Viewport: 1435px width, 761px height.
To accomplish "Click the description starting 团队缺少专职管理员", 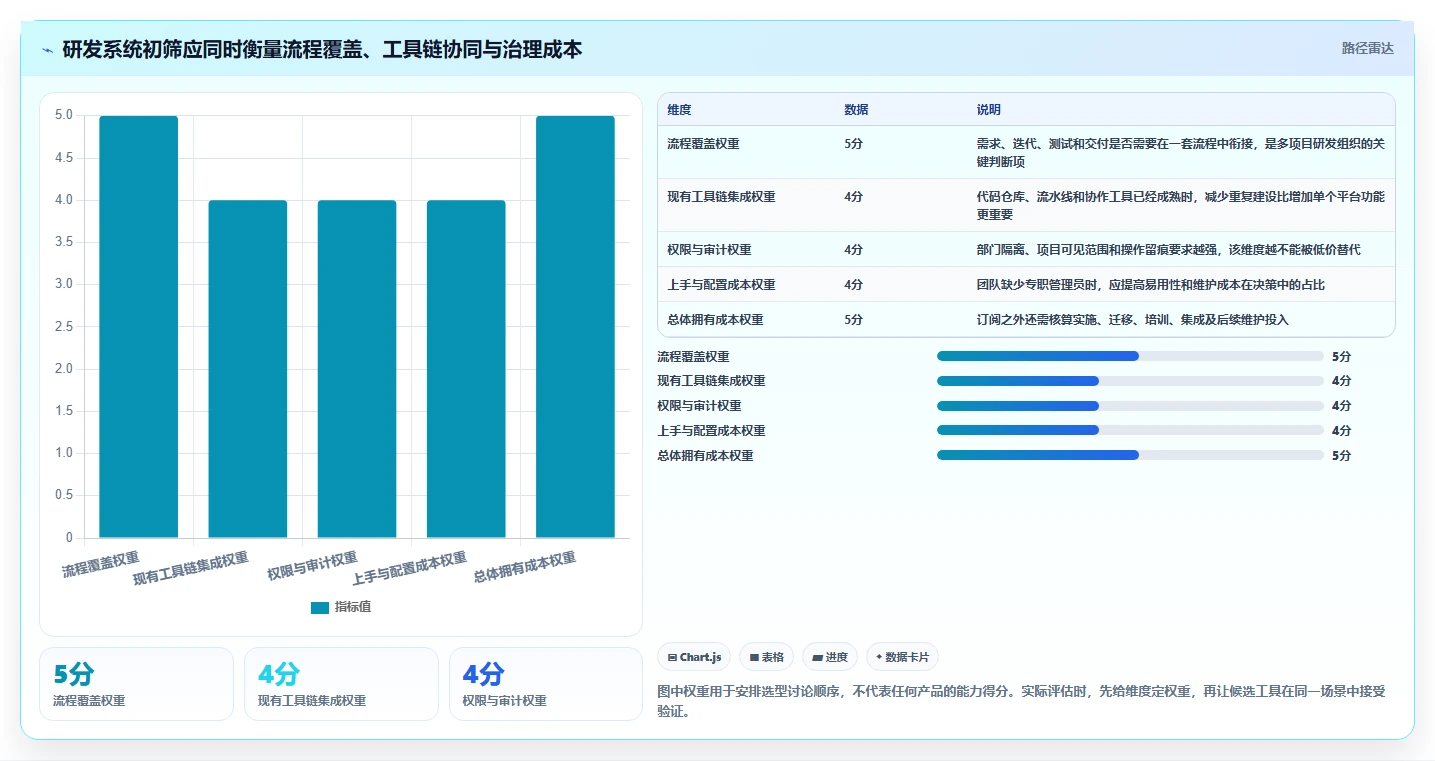I will 1151,285.
